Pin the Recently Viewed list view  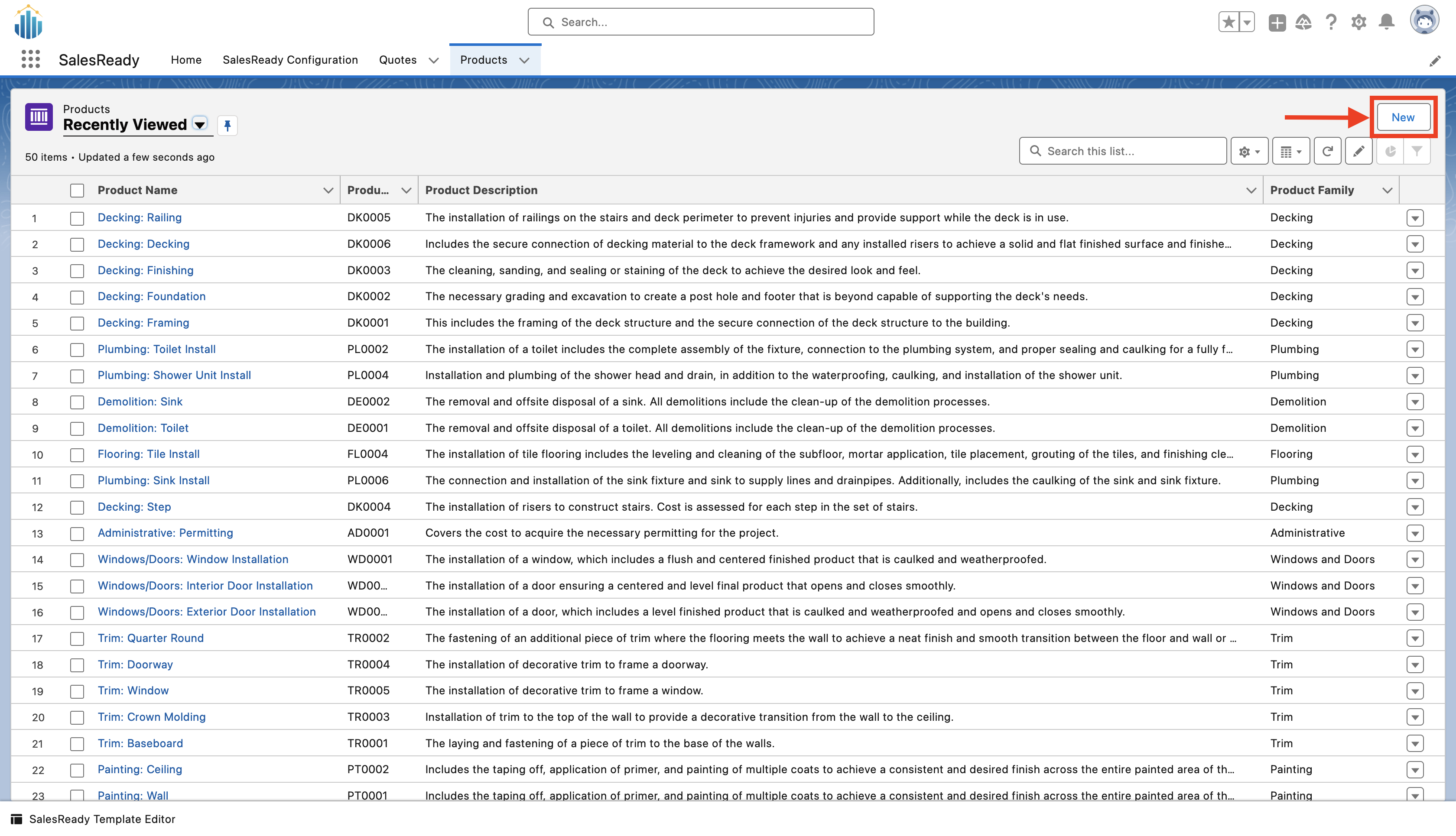coord(227,125)
